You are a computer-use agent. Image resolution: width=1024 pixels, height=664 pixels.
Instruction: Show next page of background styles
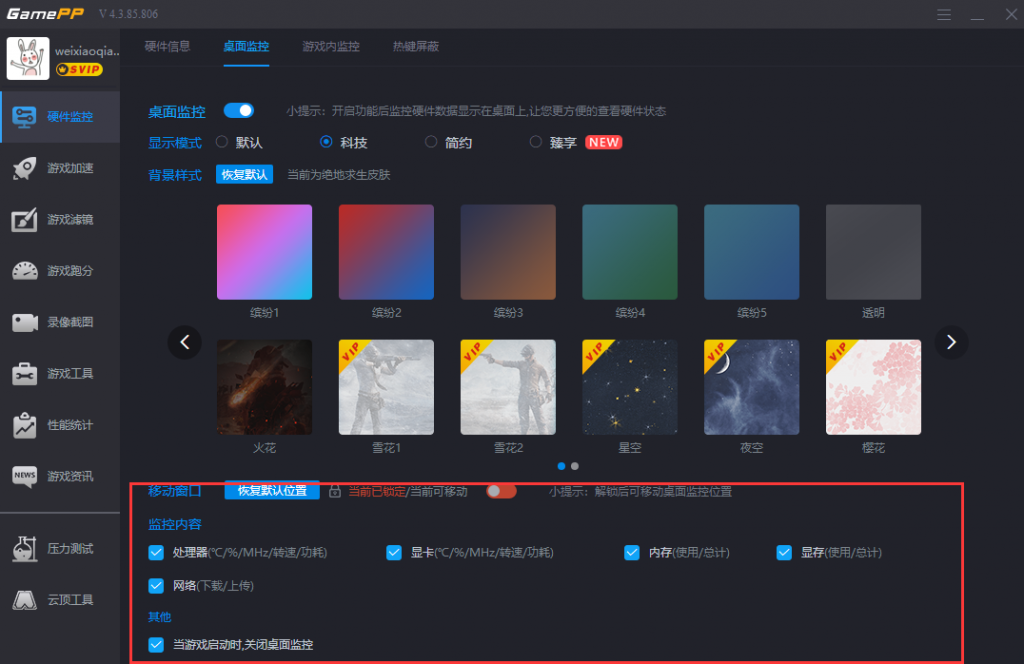pos(951,342)
